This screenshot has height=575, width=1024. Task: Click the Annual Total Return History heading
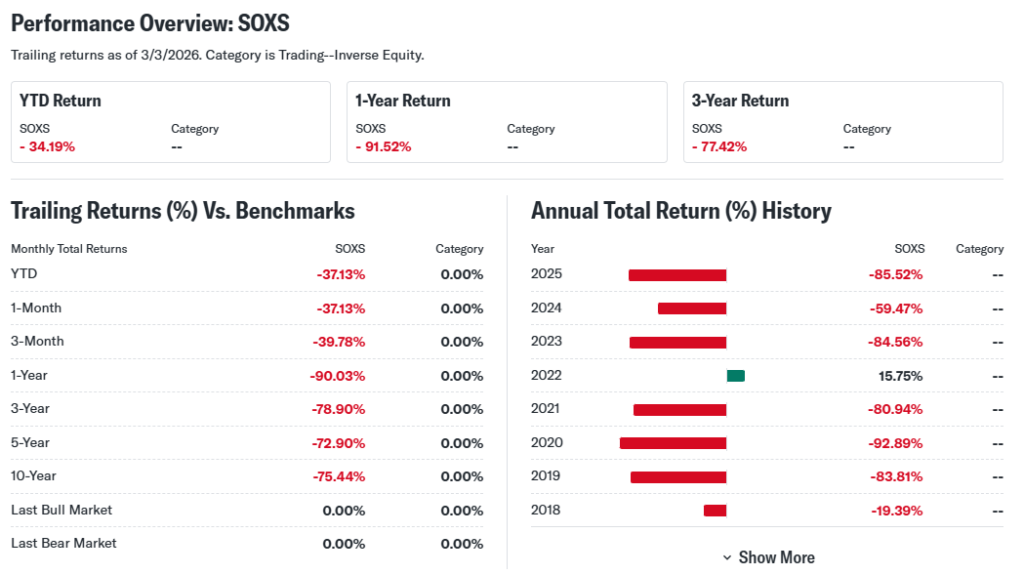coord(681,211)
